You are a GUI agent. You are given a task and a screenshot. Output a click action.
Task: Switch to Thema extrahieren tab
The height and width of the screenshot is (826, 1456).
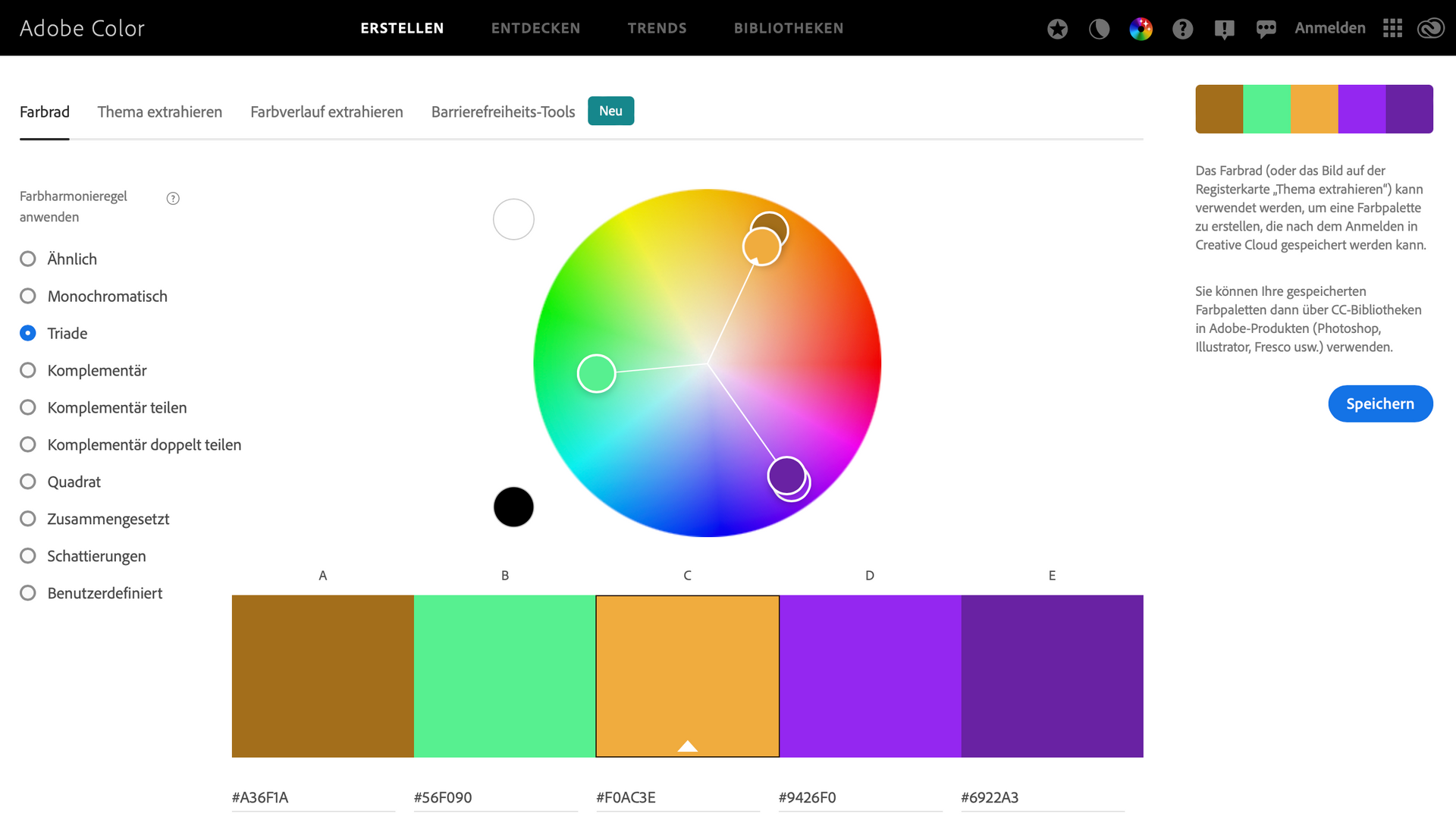point(159,112)
